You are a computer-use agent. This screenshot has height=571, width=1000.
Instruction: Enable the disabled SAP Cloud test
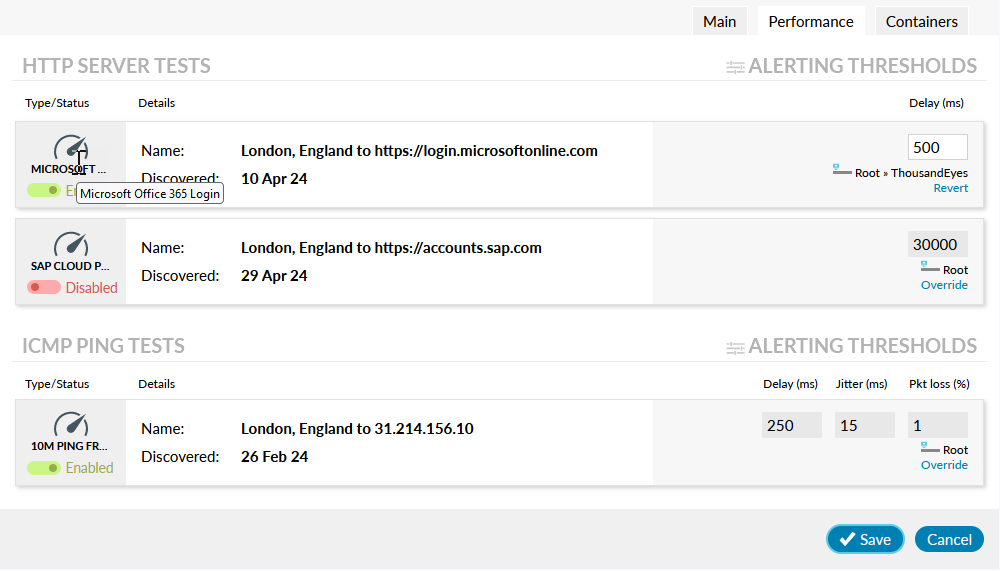44,287
